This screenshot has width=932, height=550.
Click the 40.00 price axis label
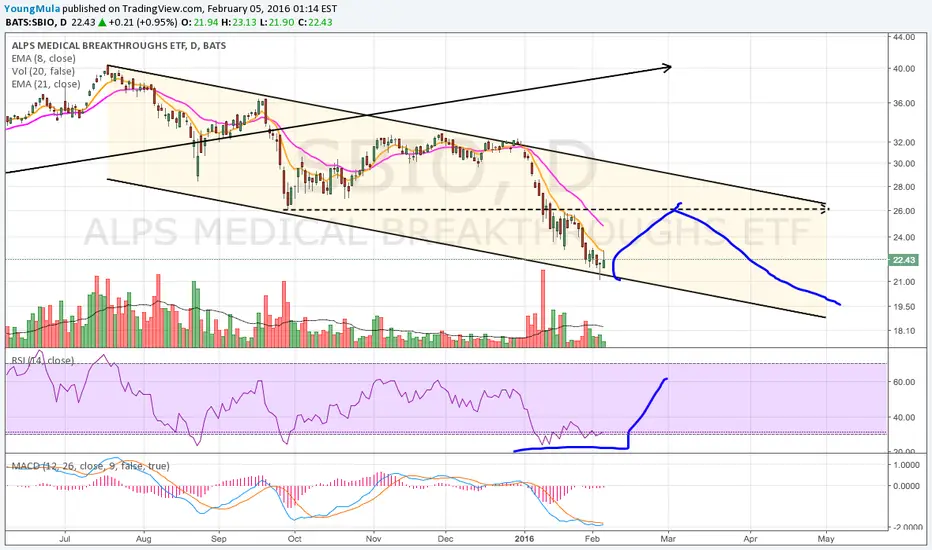[x=903, y=68]
